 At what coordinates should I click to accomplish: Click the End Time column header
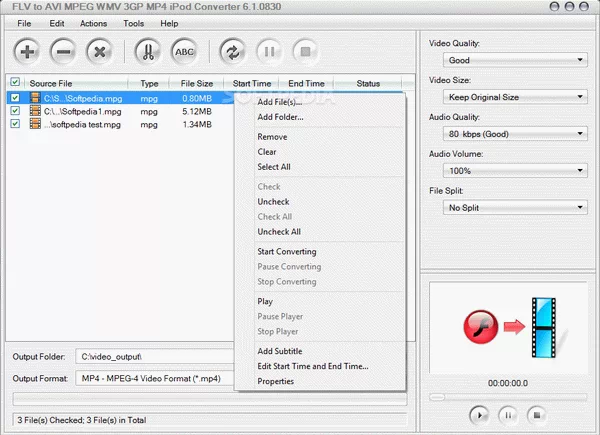point(306,83)
